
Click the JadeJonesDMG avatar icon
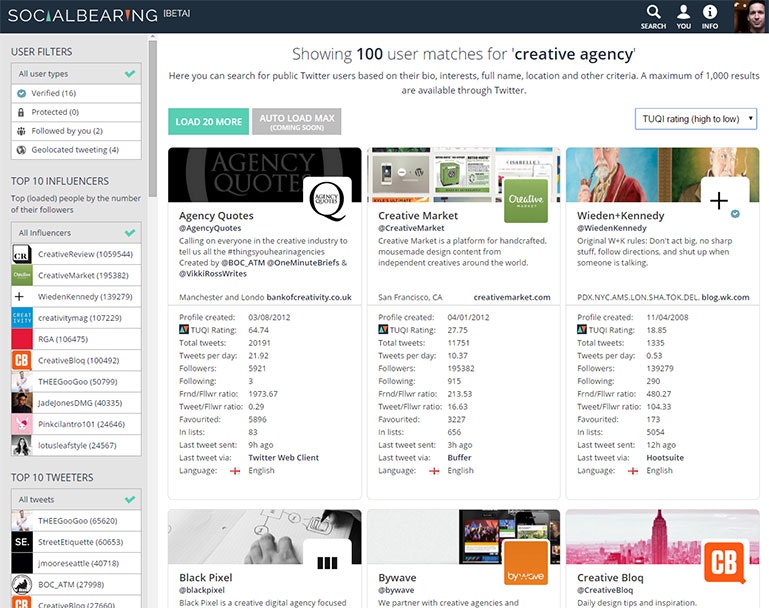coord(22,403)
